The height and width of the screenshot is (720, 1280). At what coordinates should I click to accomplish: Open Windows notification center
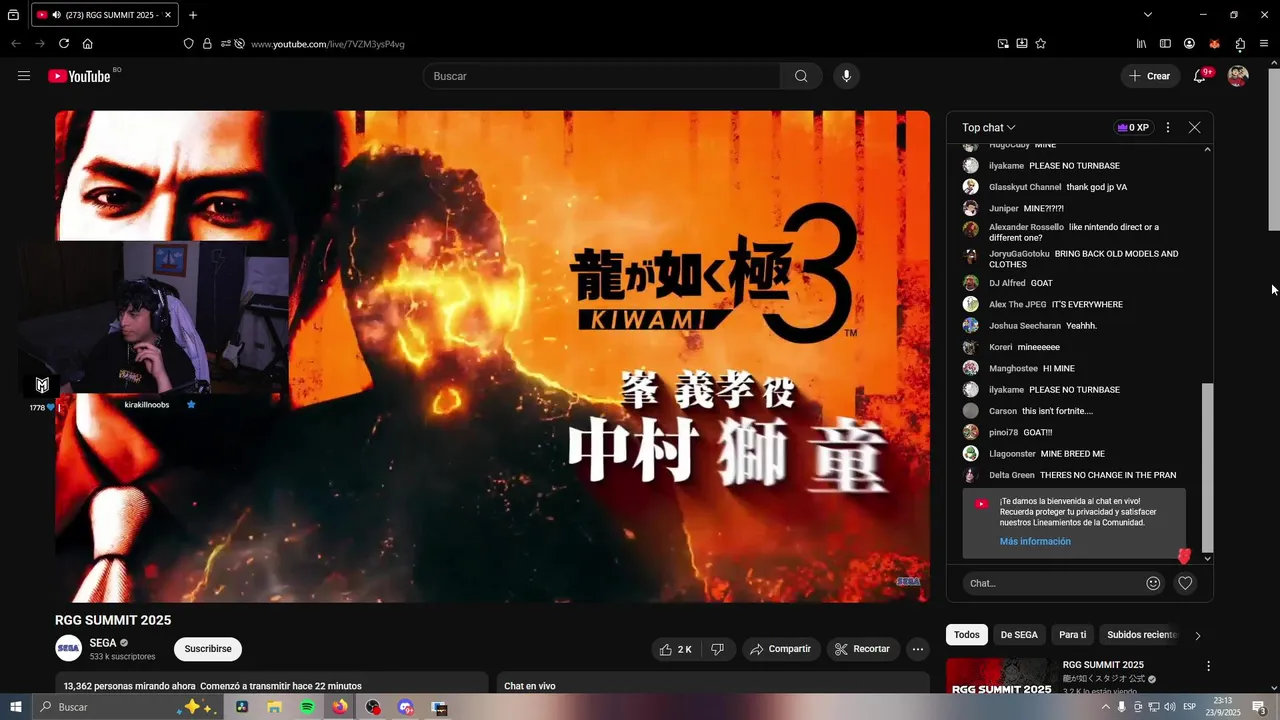coord(1260,707)
